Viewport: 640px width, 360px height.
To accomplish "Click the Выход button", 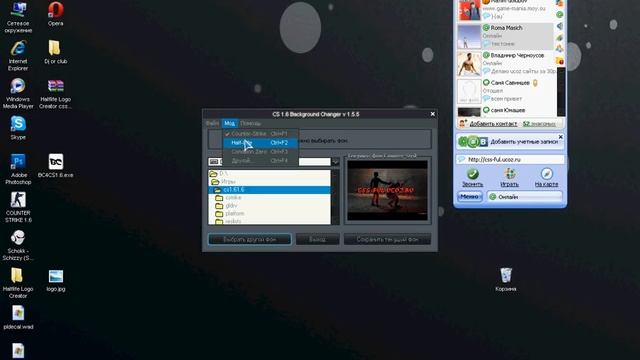I will click(x=317, y=239).
